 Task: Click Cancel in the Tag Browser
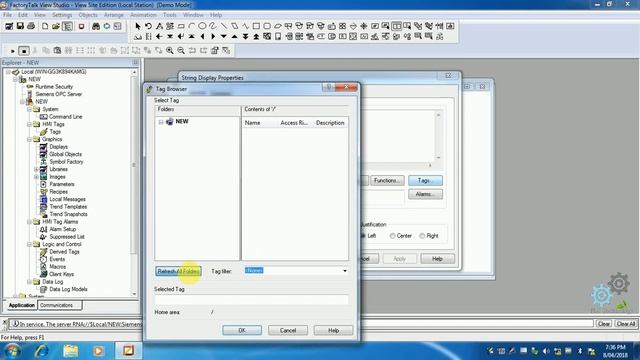point(288,330)
